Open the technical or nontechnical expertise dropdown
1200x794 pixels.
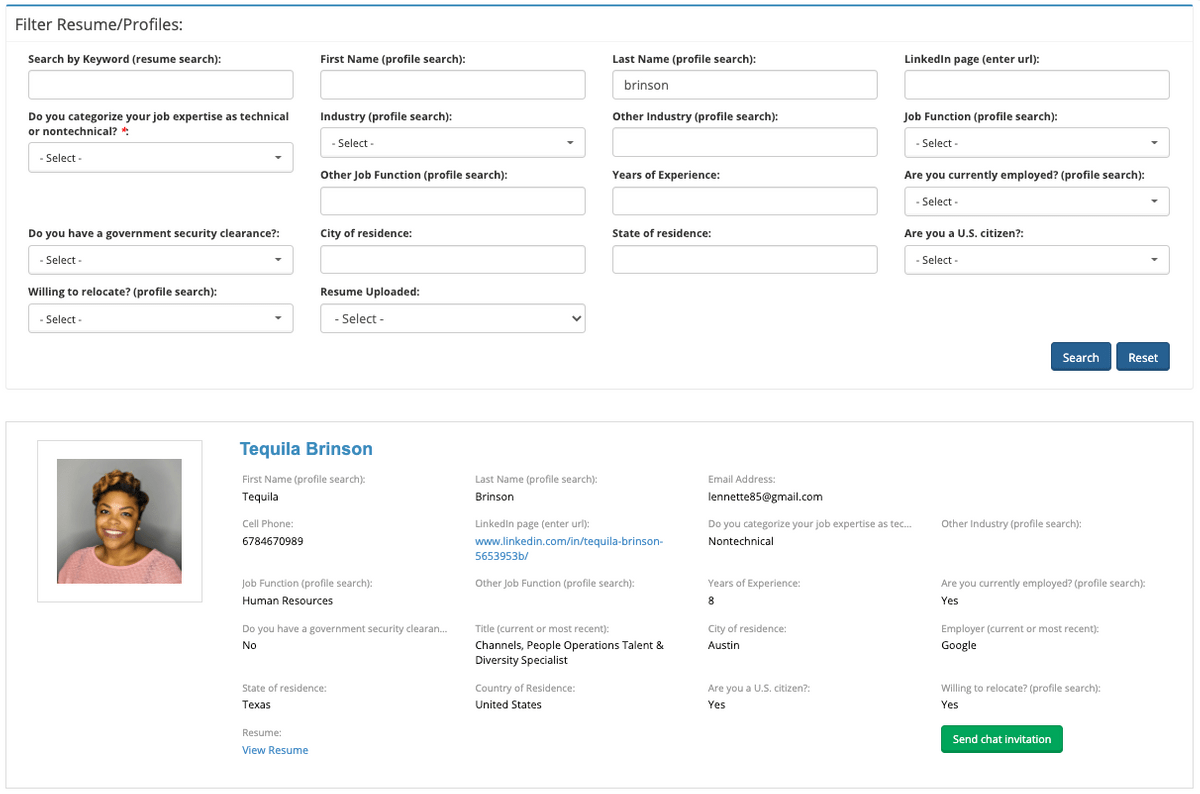(x=160, y=158)
